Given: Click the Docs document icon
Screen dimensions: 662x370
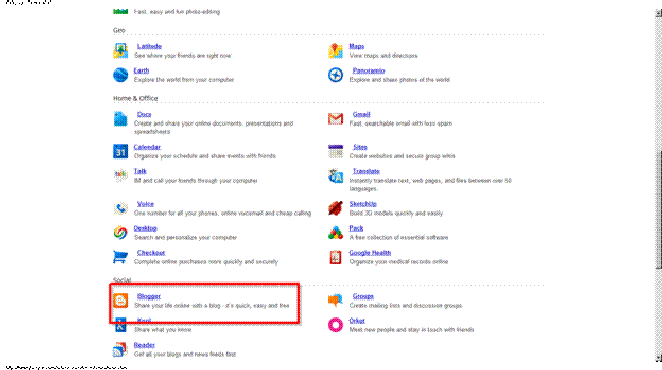Looking at the screenshot, I should pos(120,119).
